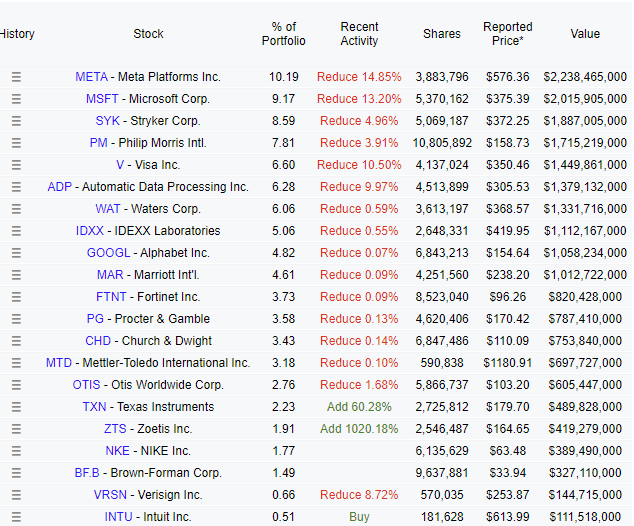634x526 pixels.
Task: Click the History column header
Action: pos(17,34)
